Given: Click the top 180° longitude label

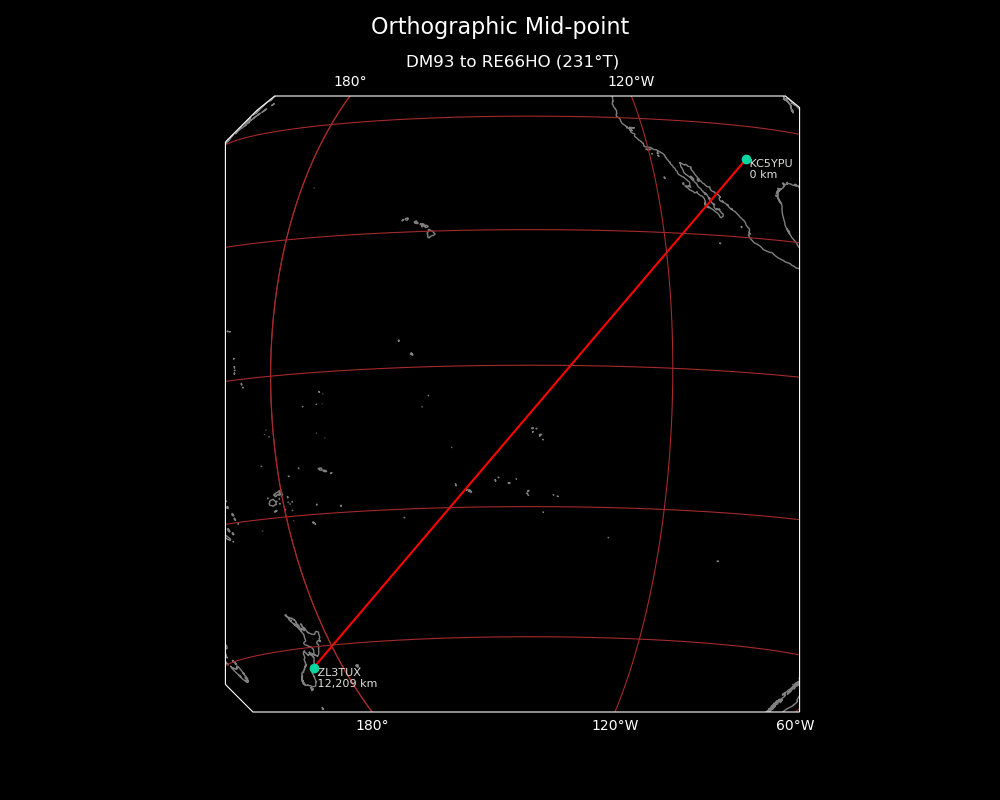Looking at the screenshot, I should click(x=350, y=82).
